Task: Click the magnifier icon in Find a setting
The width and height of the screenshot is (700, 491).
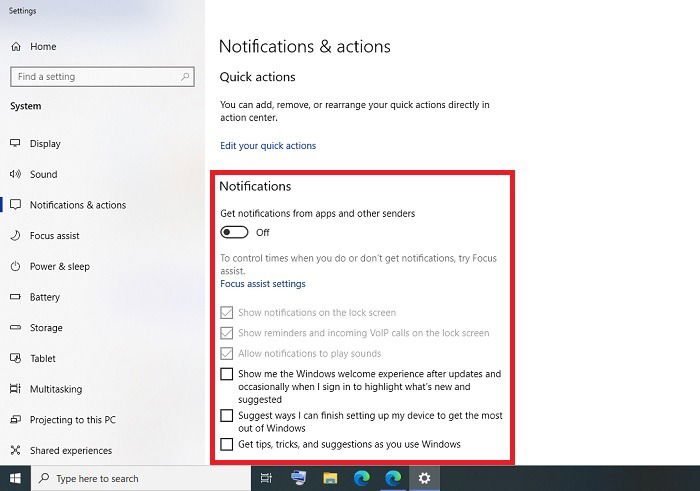Action: [x=185, y=77]
